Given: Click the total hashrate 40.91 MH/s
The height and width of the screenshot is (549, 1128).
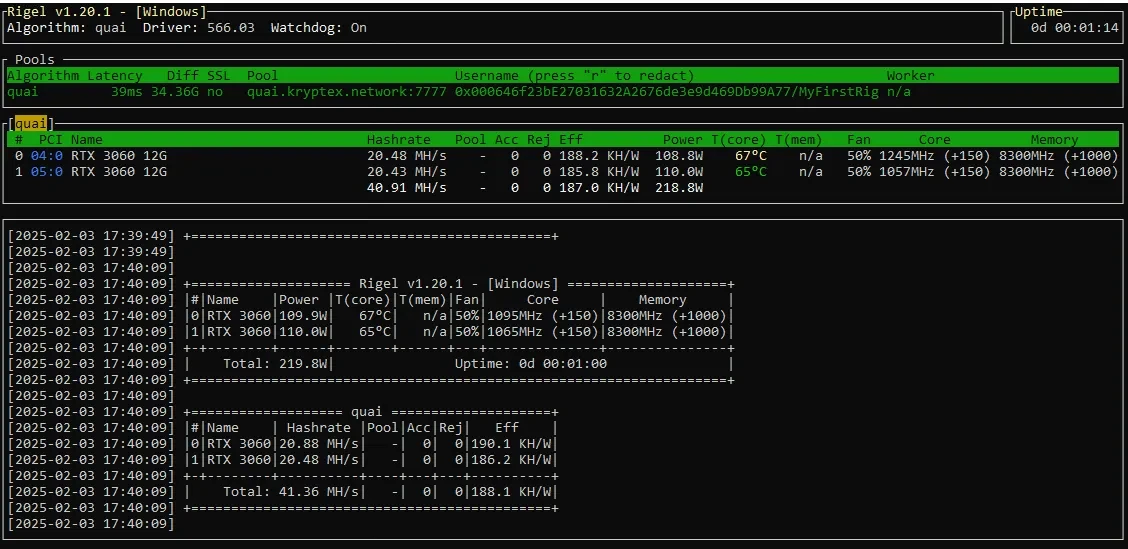Looking at the screenshot, I should pos(406,187).
